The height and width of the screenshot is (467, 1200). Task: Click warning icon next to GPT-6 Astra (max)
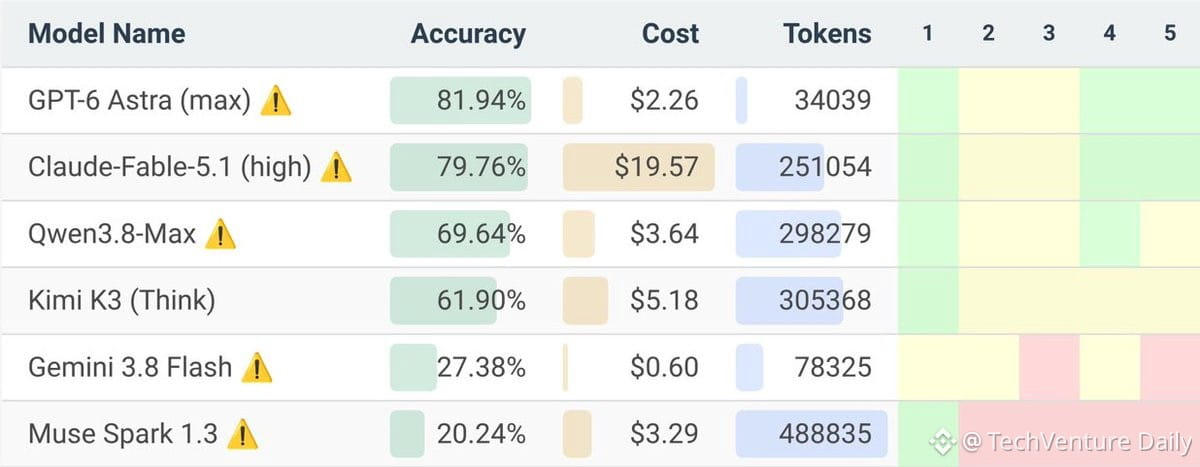[x=276, y=100]
